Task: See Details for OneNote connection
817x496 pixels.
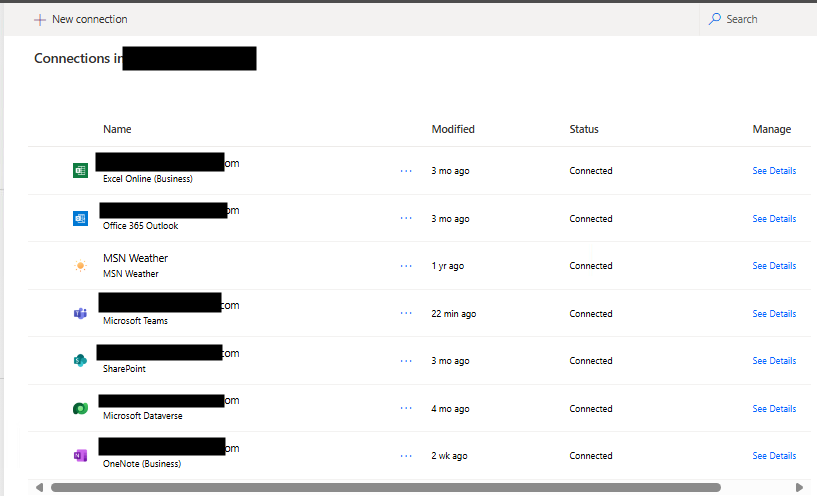Action: [x=774, y=456]
